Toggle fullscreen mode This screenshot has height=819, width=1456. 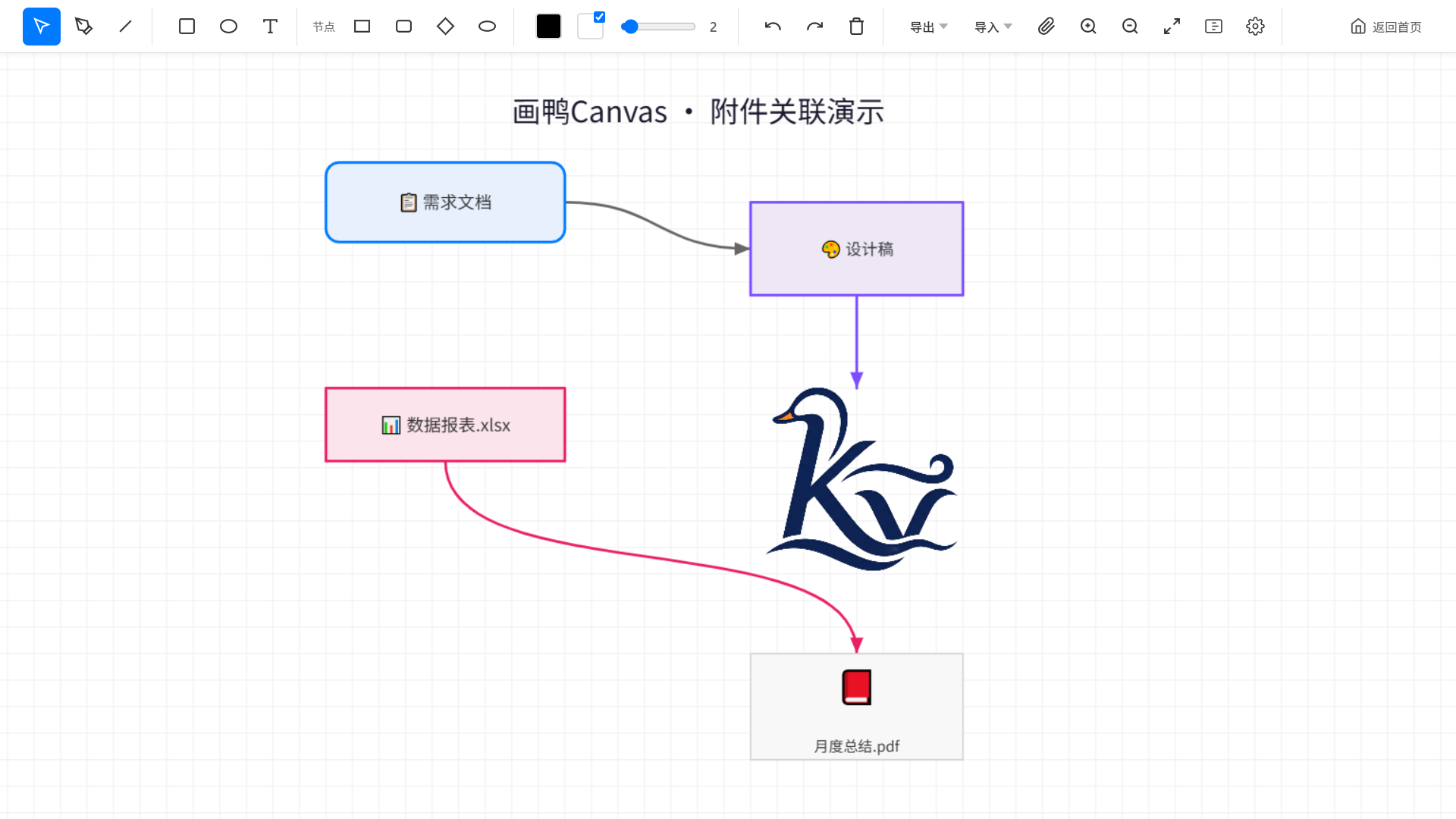pos(1172,27)
